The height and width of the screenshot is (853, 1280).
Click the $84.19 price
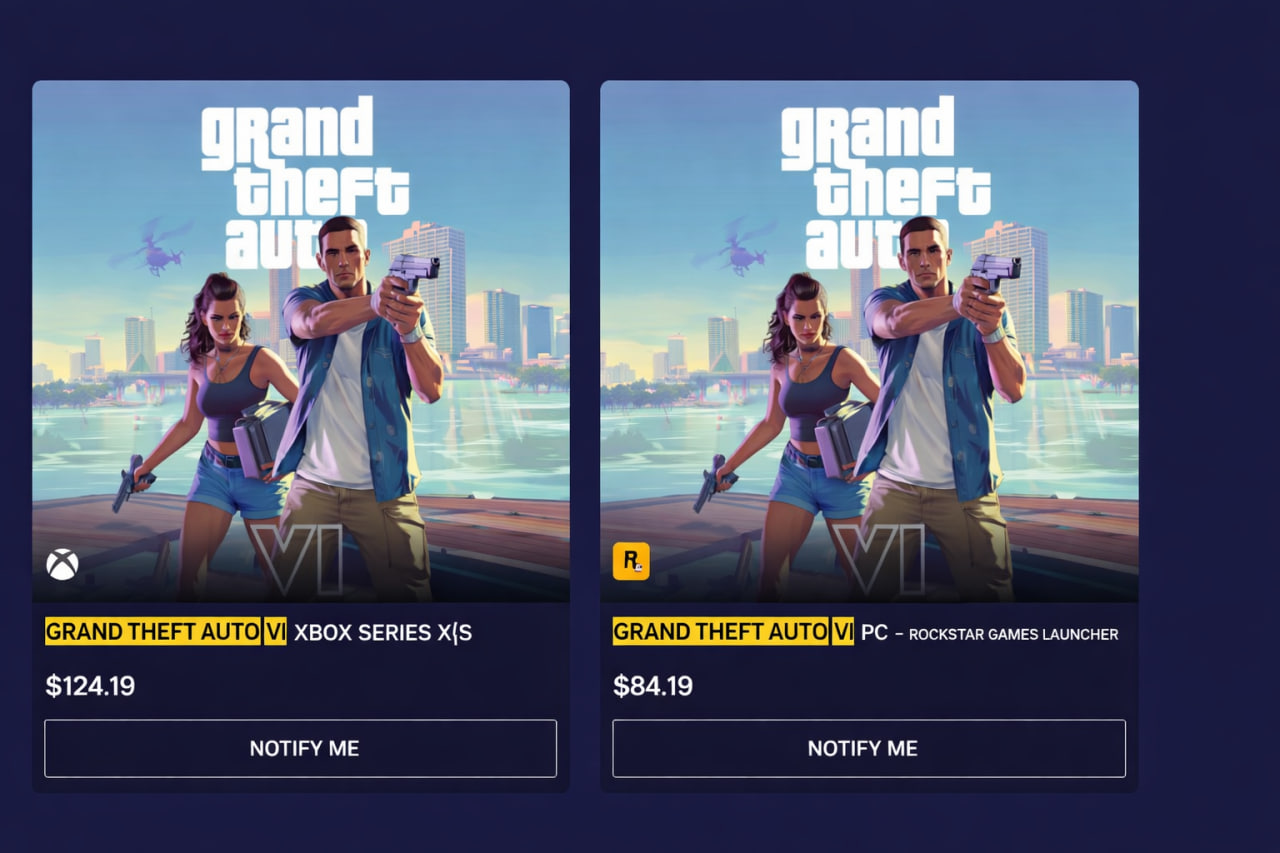(x=653, y=686)
